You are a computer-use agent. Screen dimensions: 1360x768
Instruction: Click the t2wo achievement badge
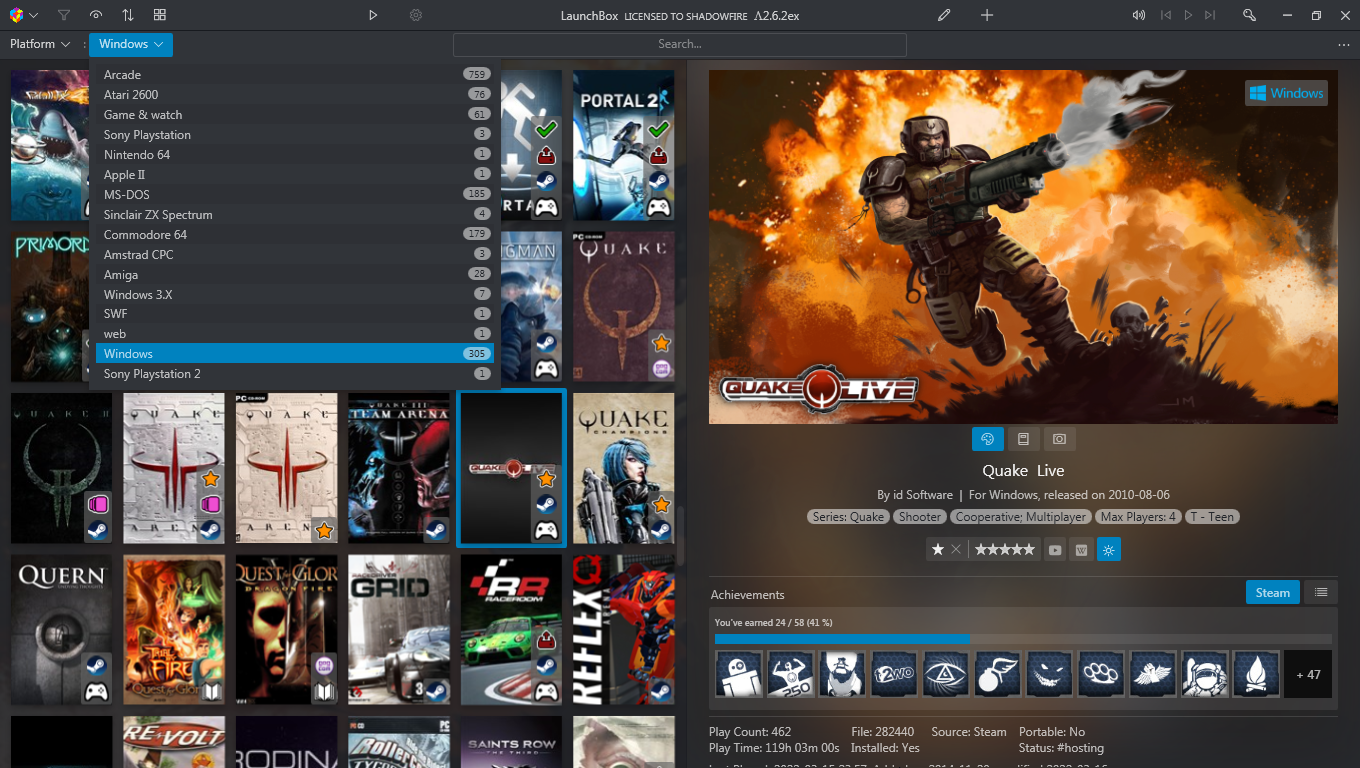tap(894, 674)
